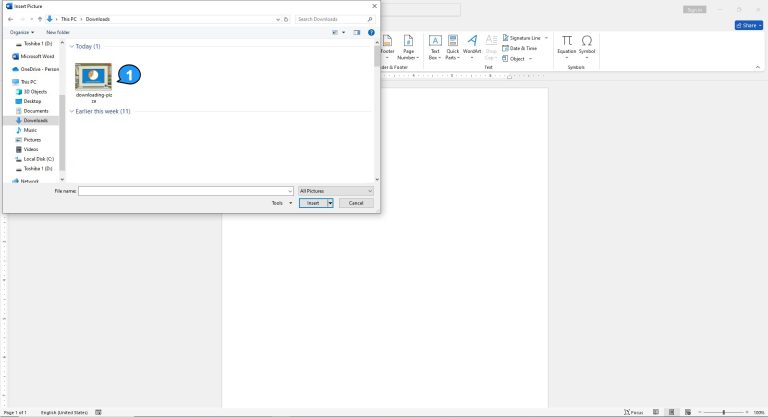Open the Signature Line dropdown arrow
Image resolution: width=768 pixels, height=417 pixels.
546,38
